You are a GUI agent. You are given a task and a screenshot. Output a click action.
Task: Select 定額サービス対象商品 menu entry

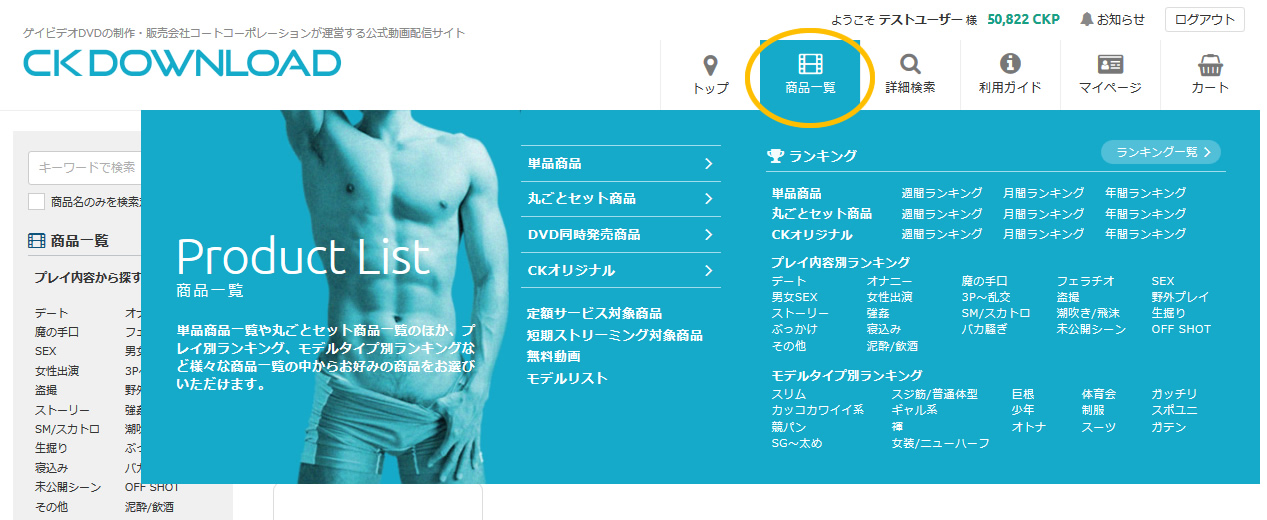[594, 314]
